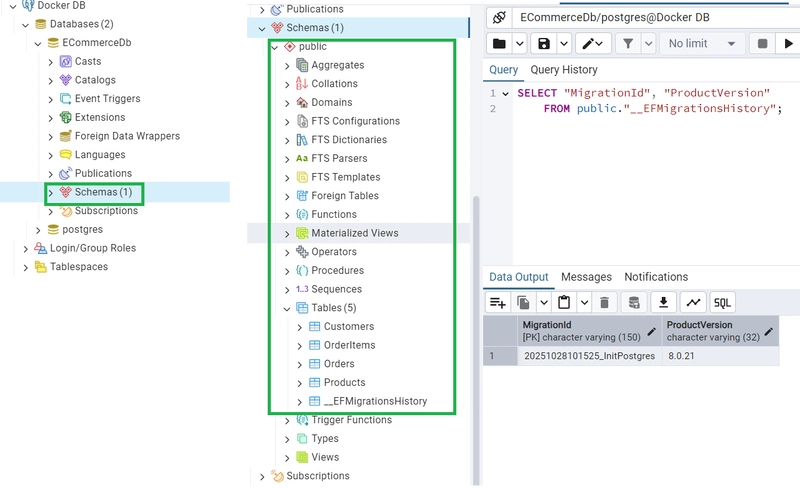
Task: Click the SQL button in Data Output toolbar
Action: tap(722, 303)
